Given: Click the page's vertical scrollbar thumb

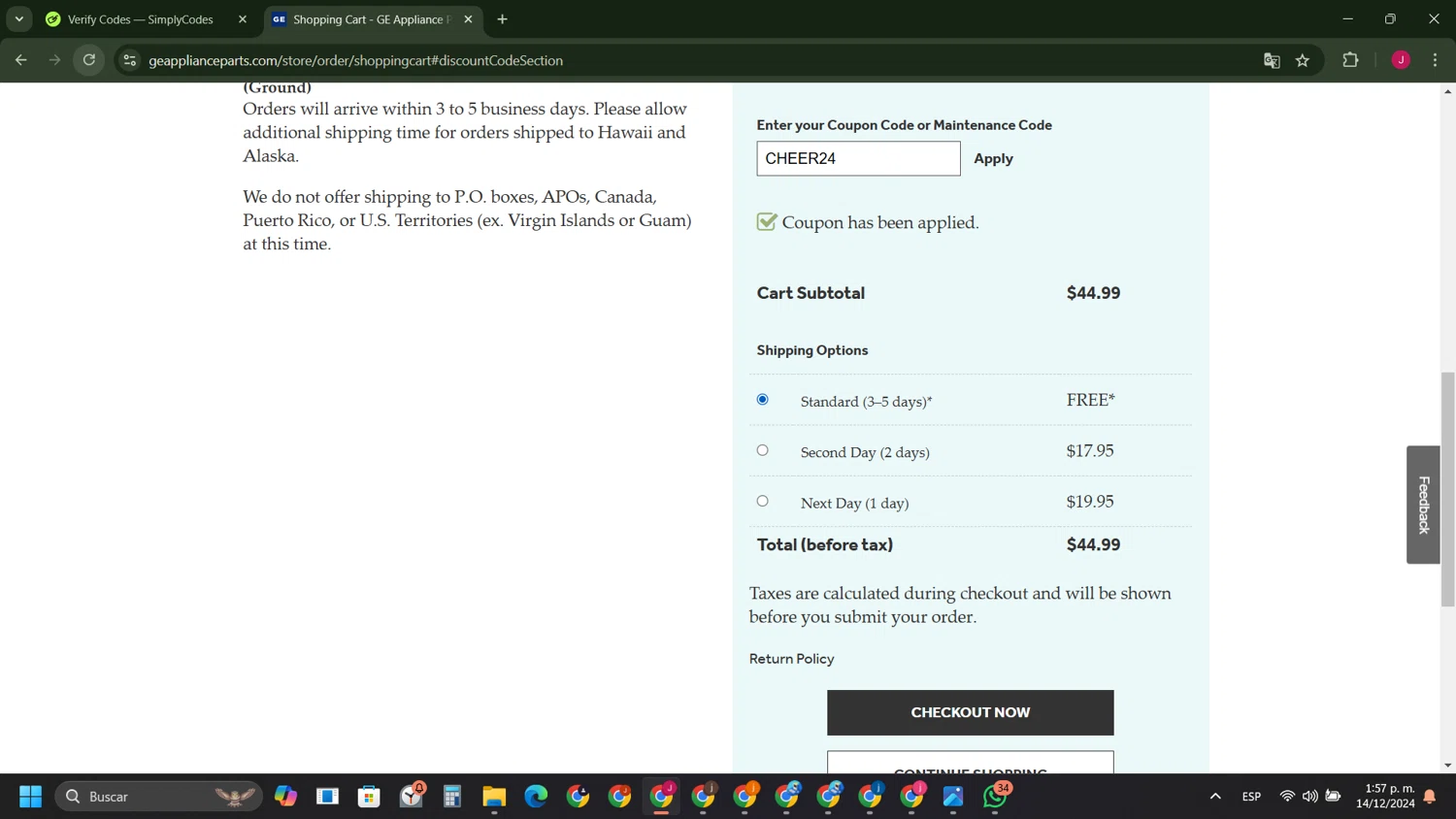Looking at the screenshot, I should click(1447, 489).
